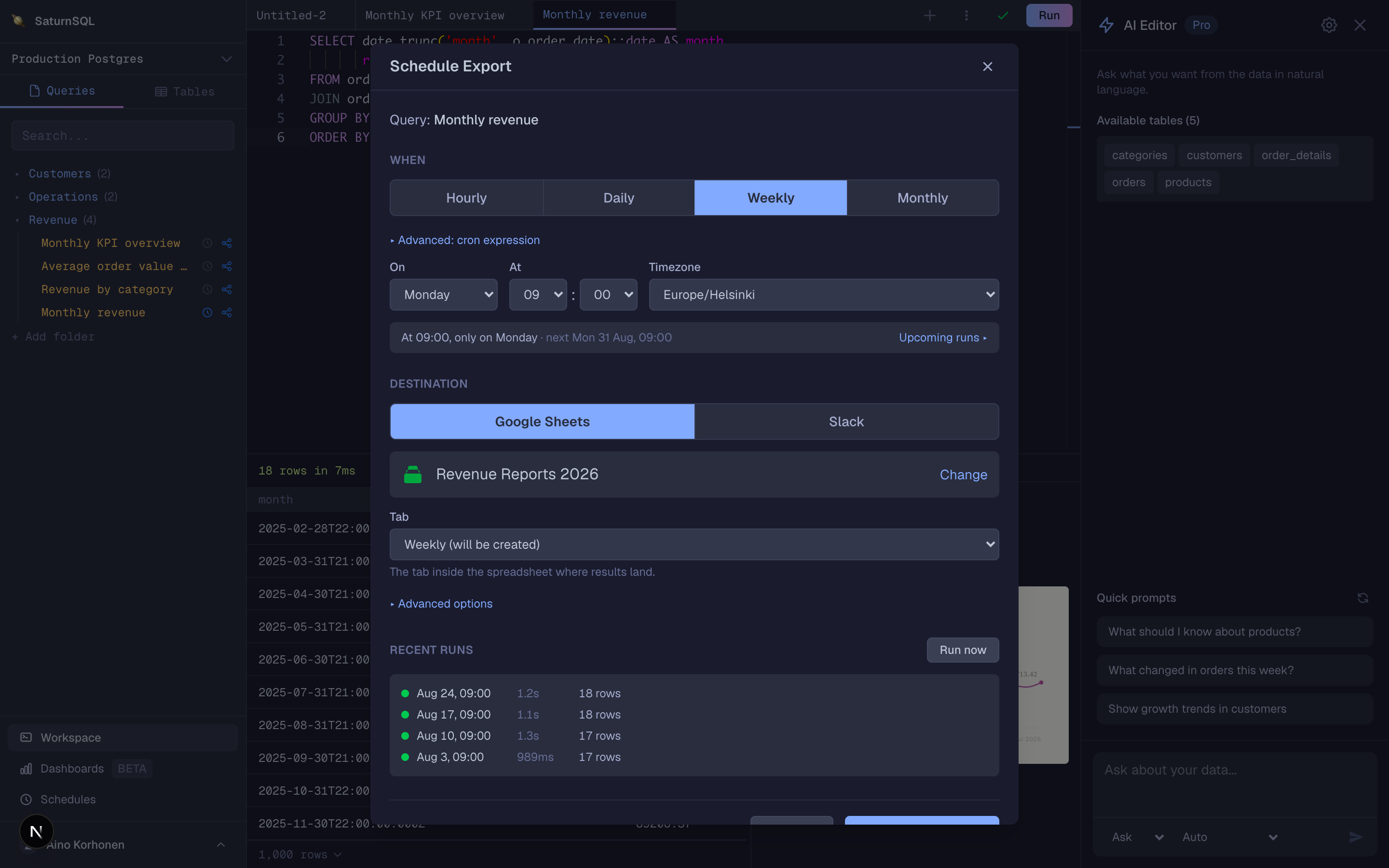Close the Schedule Export dialog
The height and width of the screenshot is (868, 1389).
click(x=987, y=67)
